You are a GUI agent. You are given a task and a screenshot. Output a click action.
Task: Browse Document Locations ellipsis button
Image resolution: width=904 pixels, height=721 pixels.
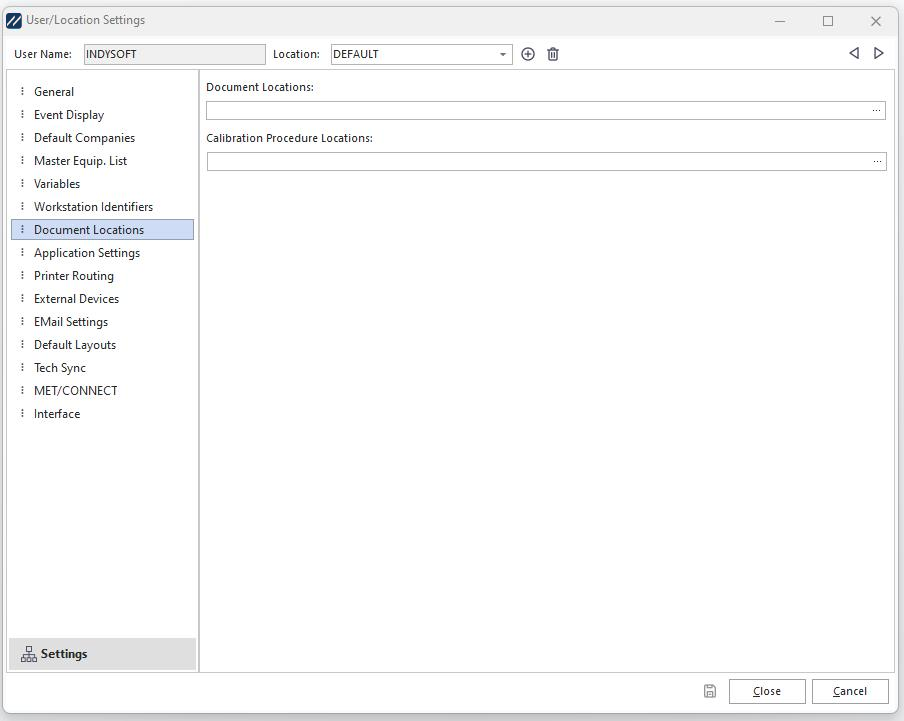pos(876,111)
